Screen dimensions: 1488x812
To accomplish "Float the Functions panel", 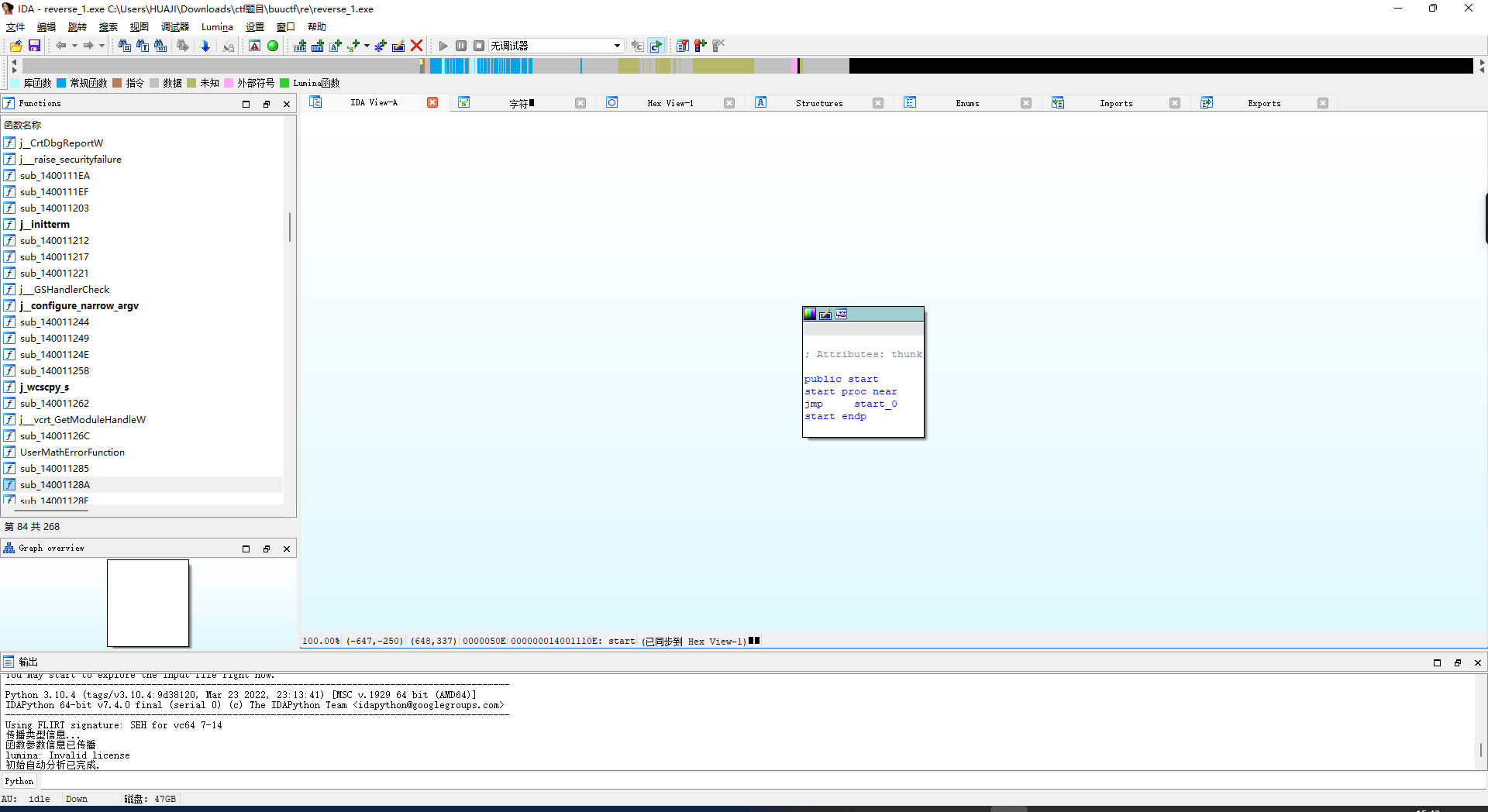I will 267,104.
